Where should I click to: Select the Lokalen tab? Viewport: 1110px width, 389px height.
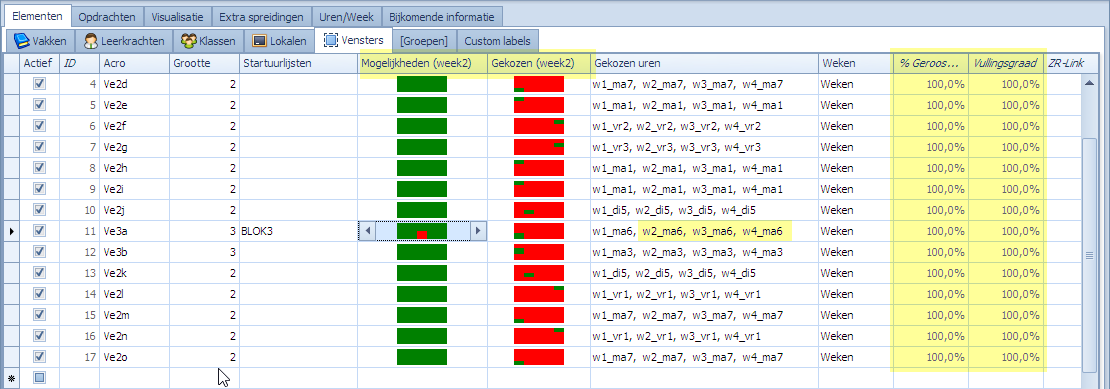[x=280, y=40]
